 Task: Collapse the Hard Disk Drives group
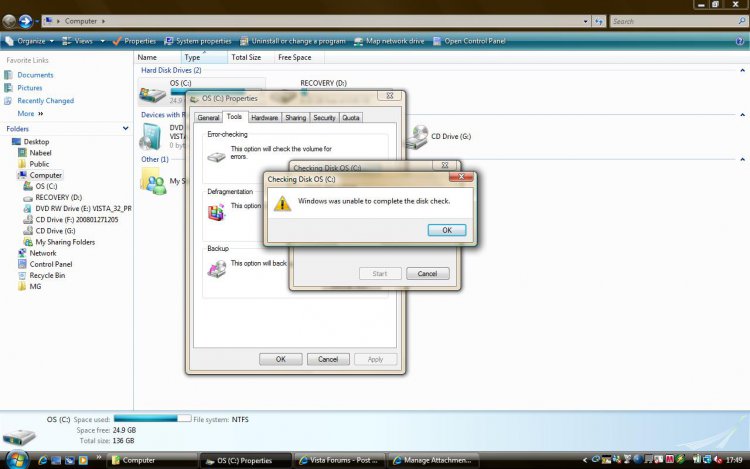742,70
